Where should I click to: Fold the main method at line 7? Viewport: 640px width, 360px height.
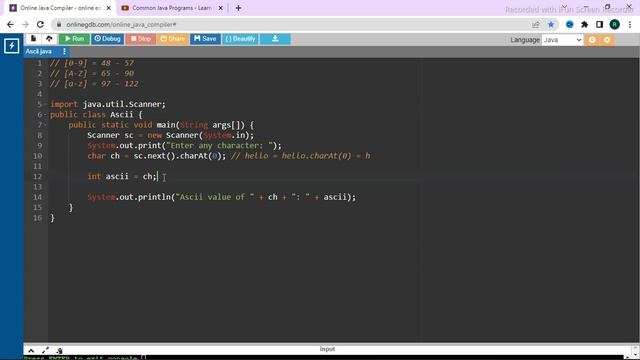45,125
